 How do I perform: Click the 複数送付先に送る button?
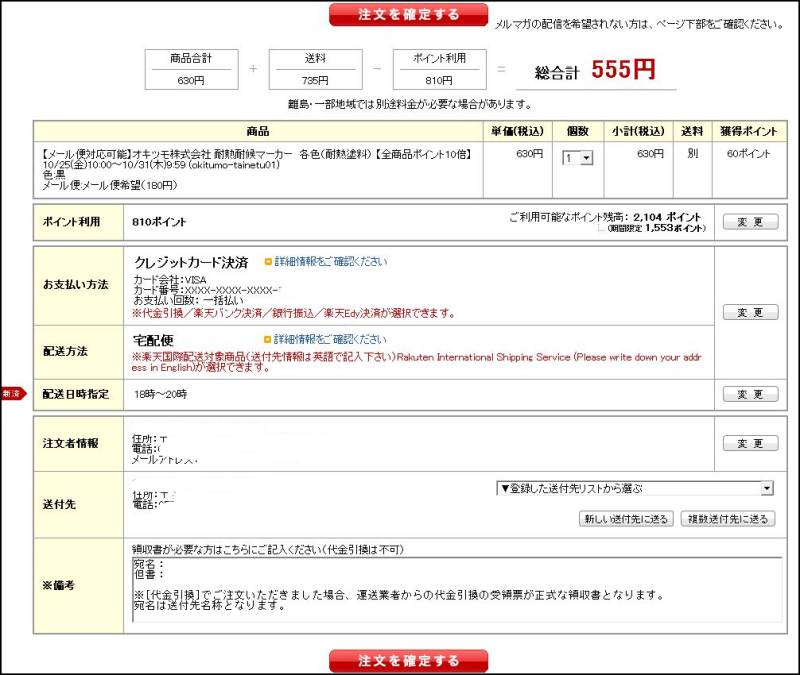point(728,518)
